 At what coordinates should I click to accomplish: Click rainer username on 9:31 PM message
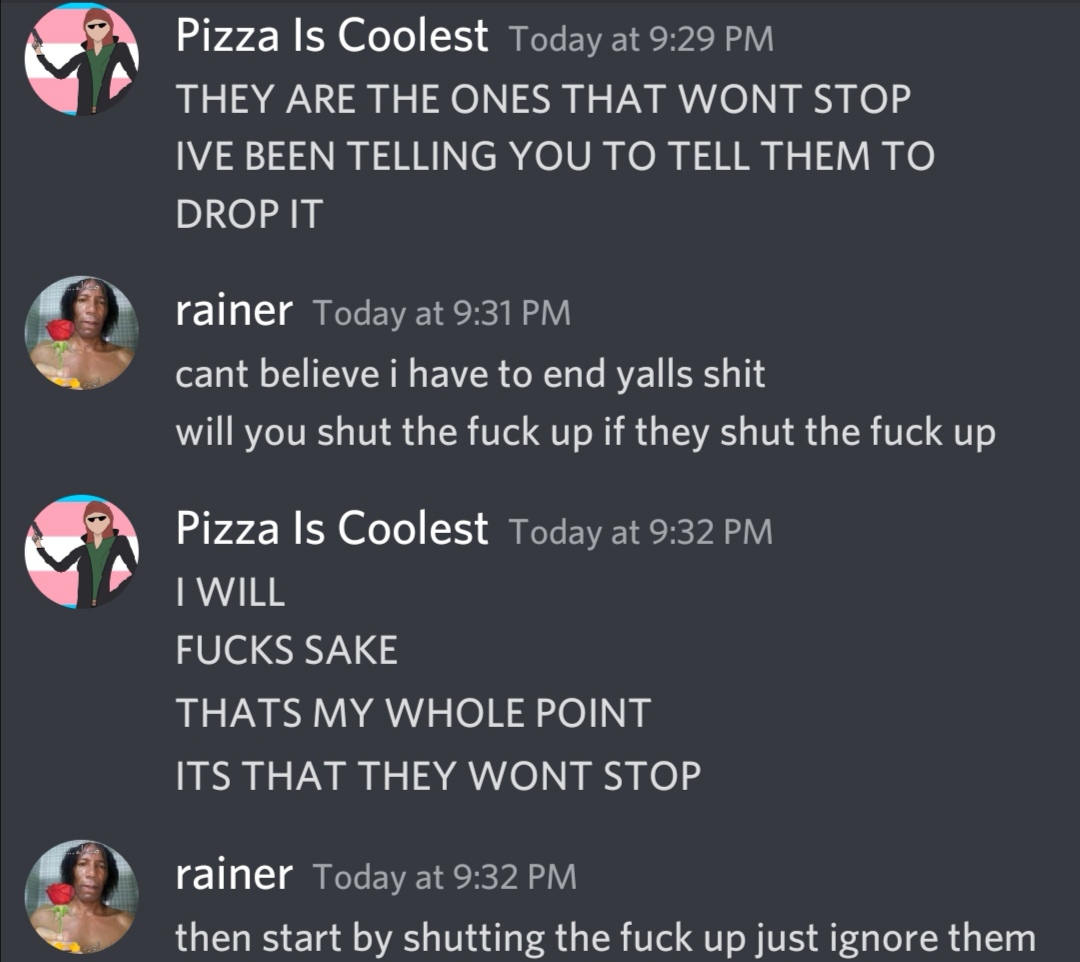pos(234,311)
